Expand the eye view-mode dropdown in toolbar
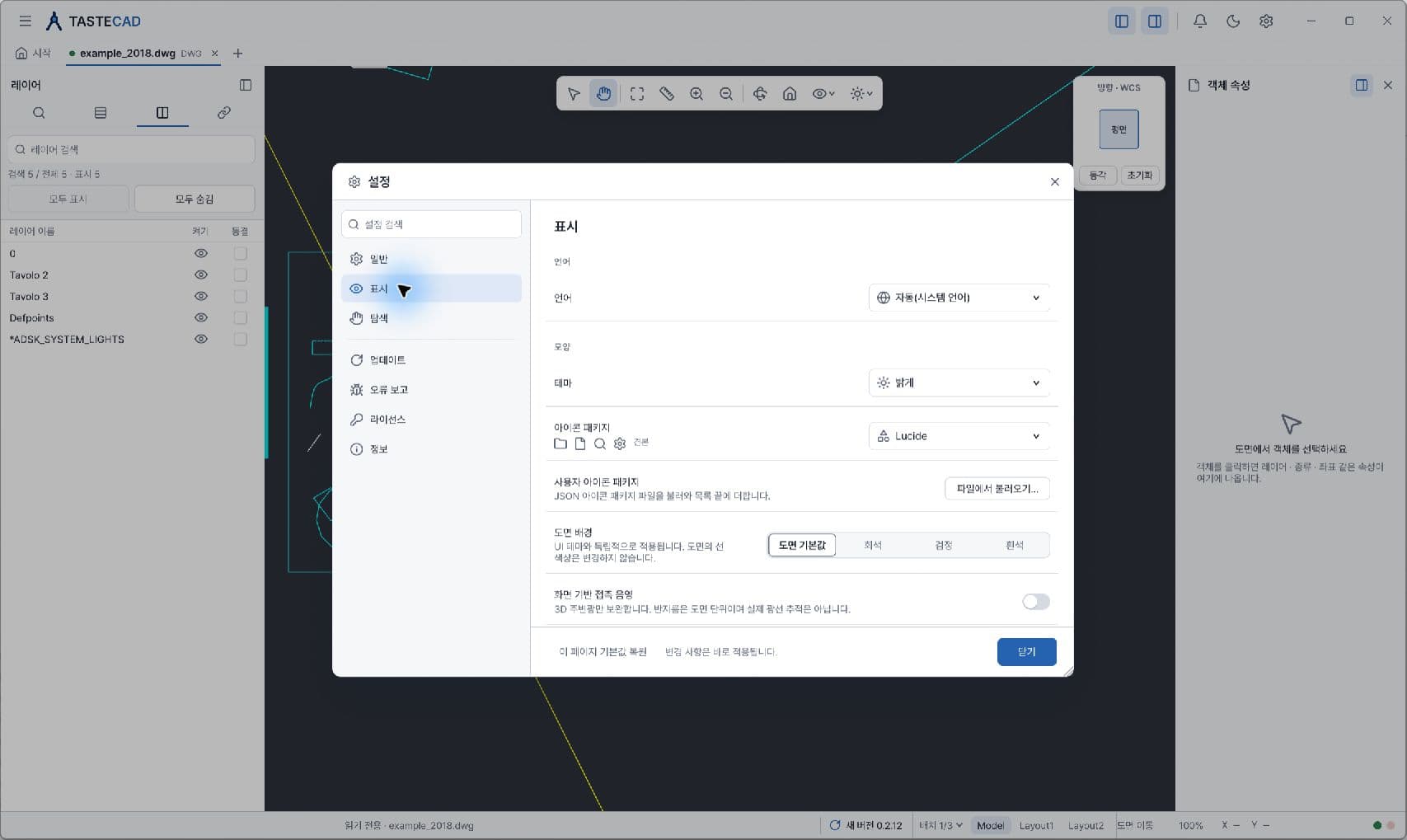This screenshot has width=1407, height=840. [x=823, y=94]
